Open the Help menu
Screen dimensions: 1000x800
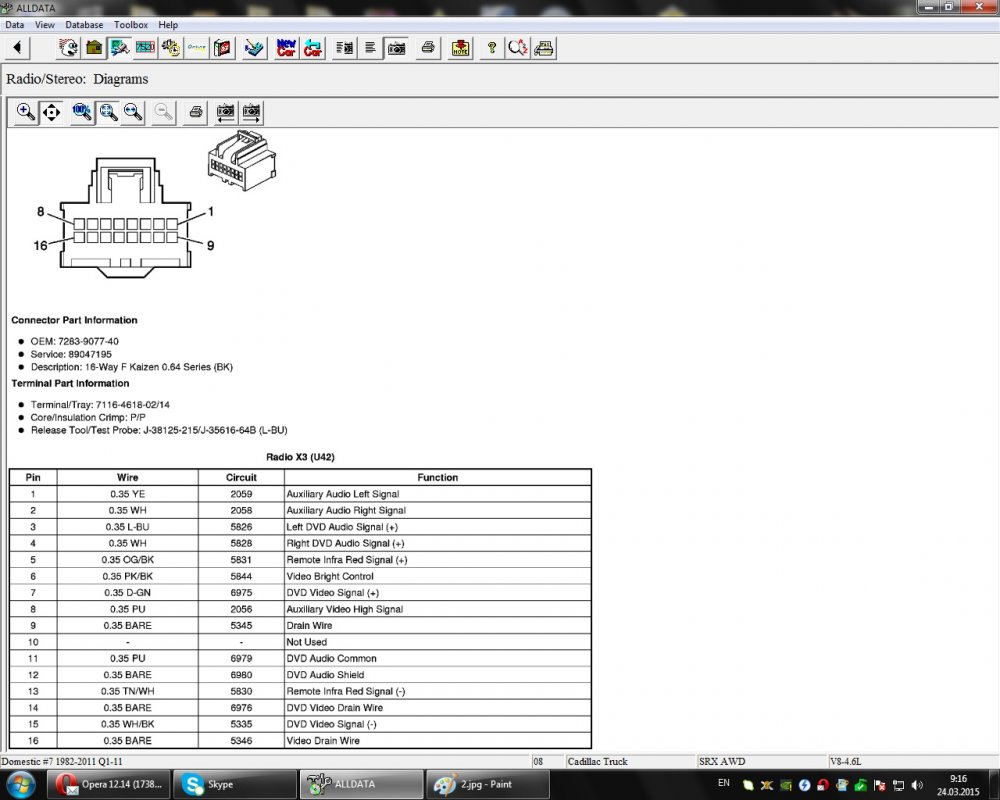[x=168, y=24]
